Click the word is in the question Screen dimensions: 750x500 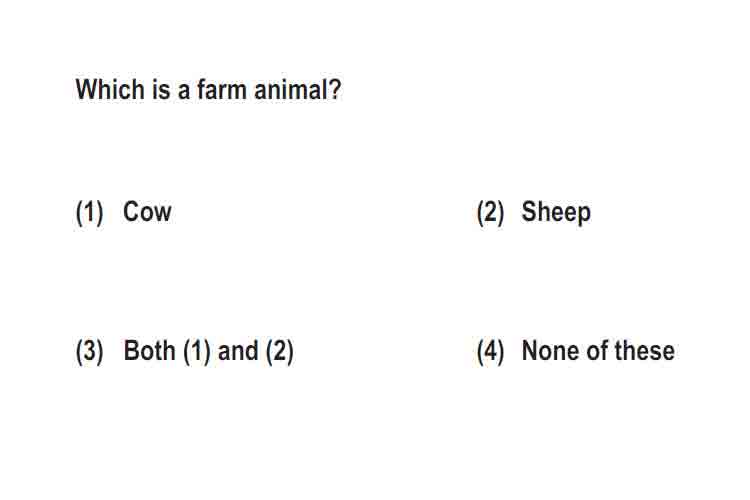click(x=161, y=89)
